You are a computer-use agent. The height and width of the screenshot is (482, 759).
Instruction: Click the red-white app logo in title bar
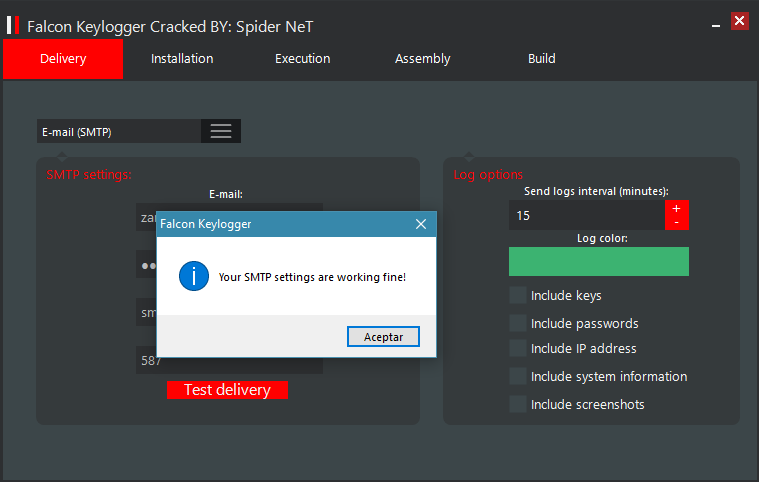[x=13, y=25]
